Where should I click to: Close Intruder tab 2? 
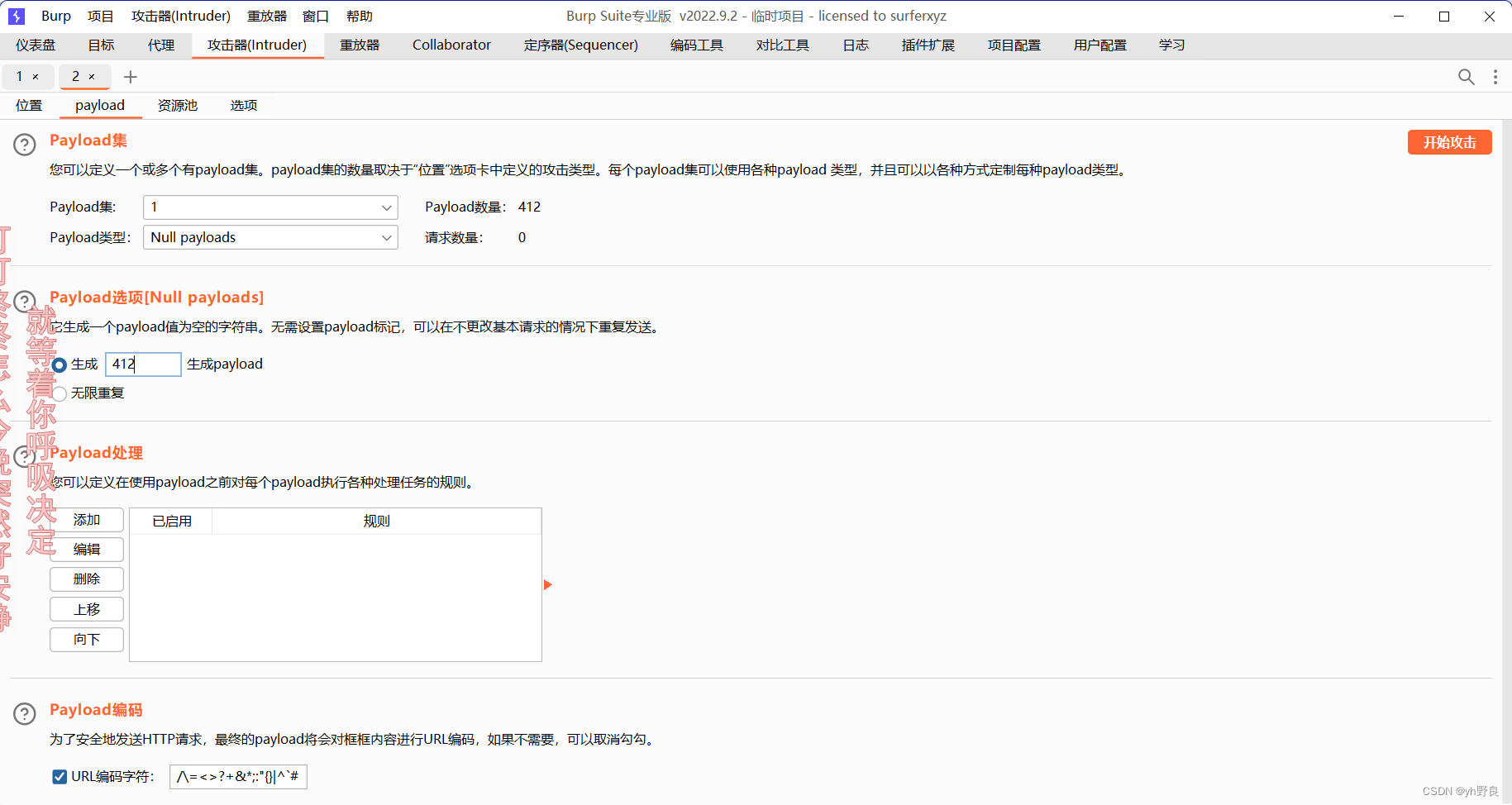pyautogui.click(x=92, y=77)
